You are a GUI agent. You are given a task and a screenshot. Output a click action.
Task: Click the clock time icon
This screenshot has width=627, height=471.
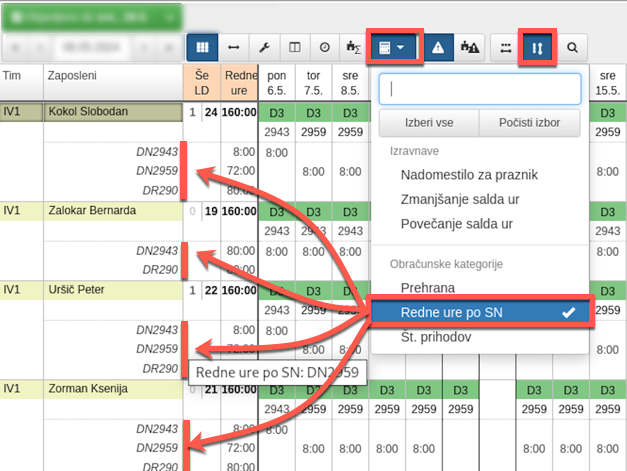(324, 48)
